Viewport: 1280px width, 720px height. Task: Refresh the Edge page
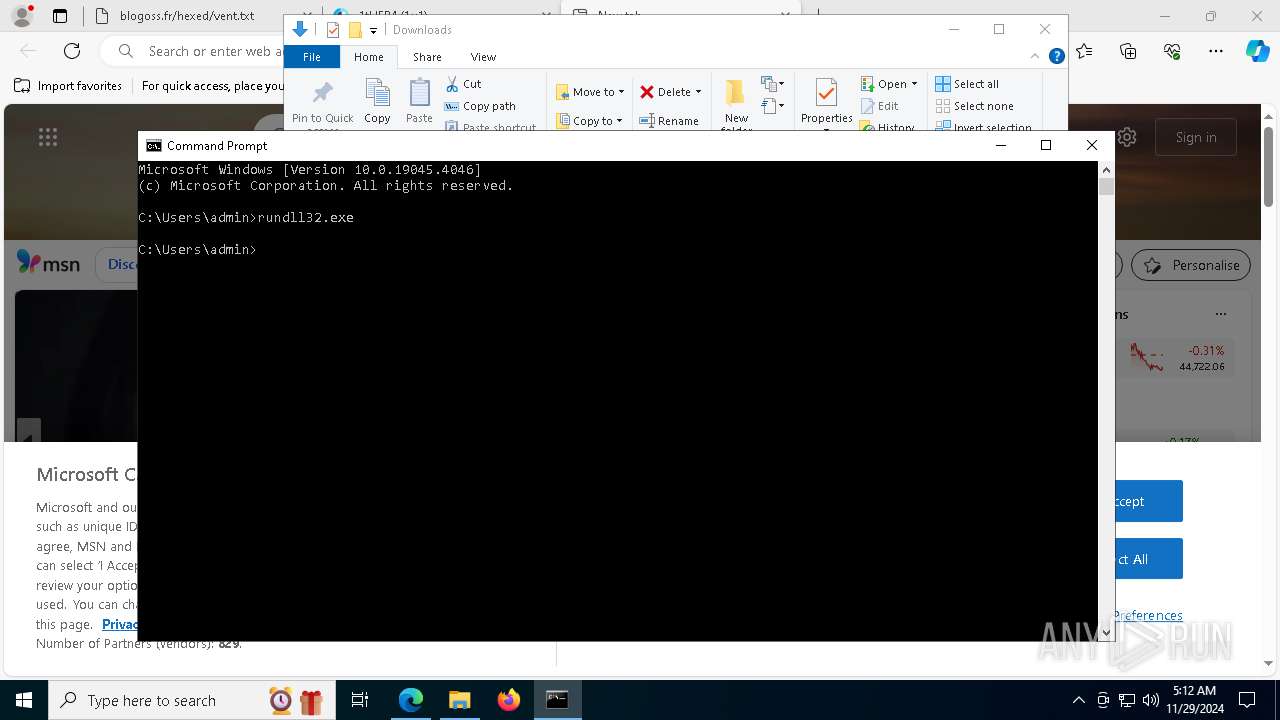[72, 51]
